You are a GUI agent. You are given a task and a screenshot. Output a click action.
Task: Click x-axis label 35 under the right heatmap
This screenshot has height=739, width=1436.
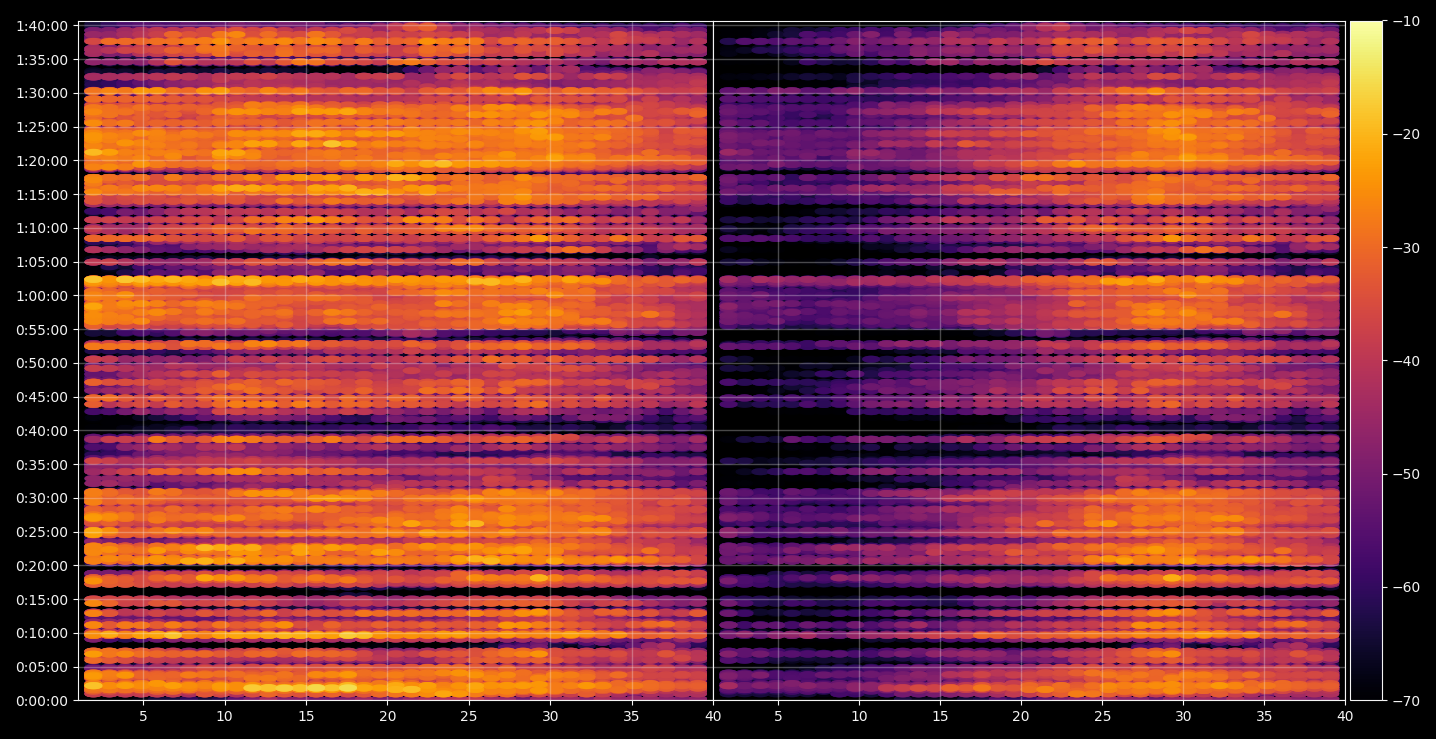pos(1265,717)
